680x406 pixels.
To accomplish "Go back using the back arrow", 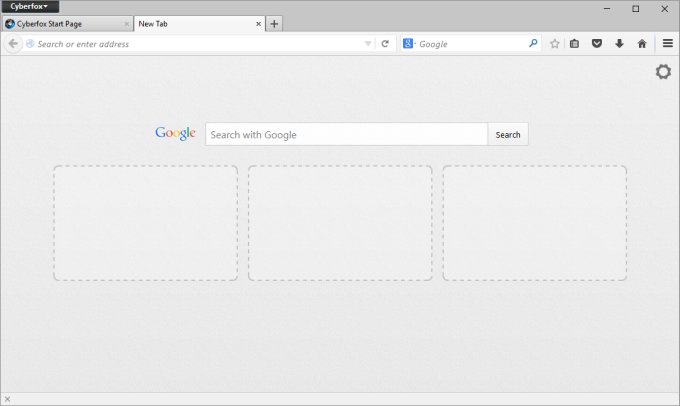I will coord(13,44).
